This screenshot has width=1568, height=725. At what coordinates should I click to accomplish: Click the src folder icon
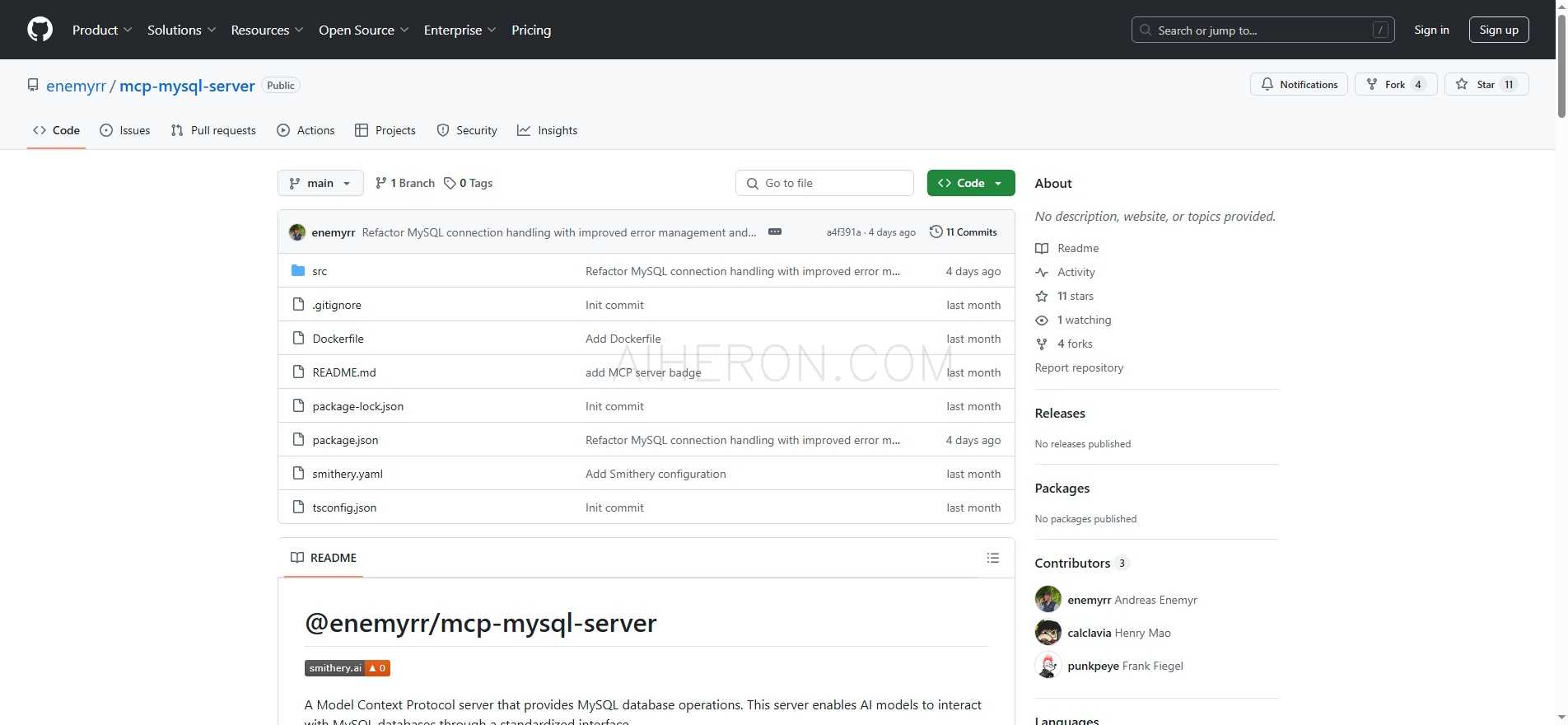pyautogui.click(x=298, y=270)
